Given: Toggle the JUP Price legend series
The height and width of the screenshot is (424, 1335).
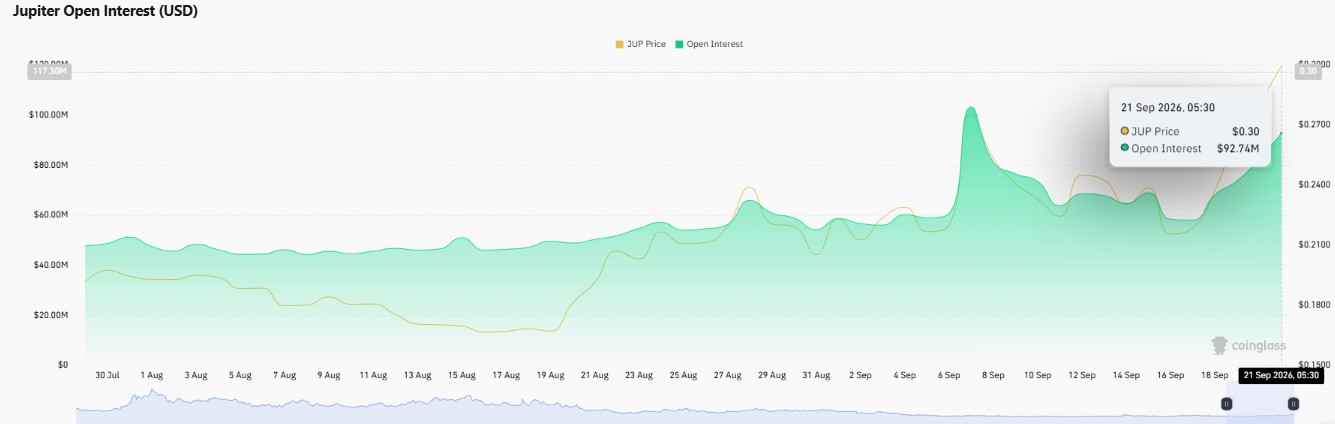Looking at the screenshot, I should point(642,44).
